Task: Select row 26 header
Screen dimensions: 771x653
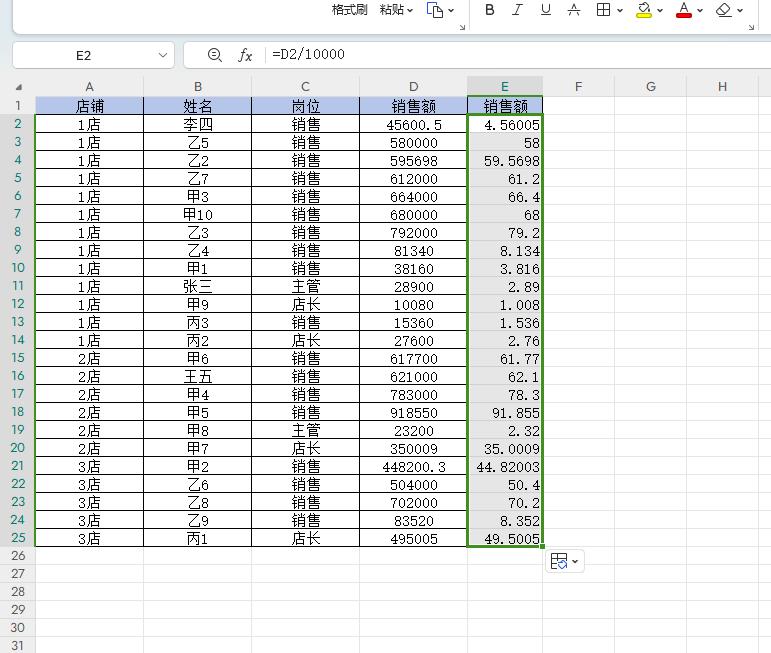Action: 18,556
